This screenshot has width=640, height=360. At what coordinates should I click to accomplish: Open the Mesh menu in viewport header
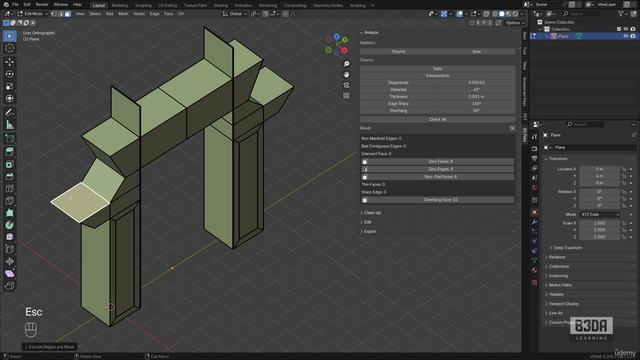click(123, 14)
